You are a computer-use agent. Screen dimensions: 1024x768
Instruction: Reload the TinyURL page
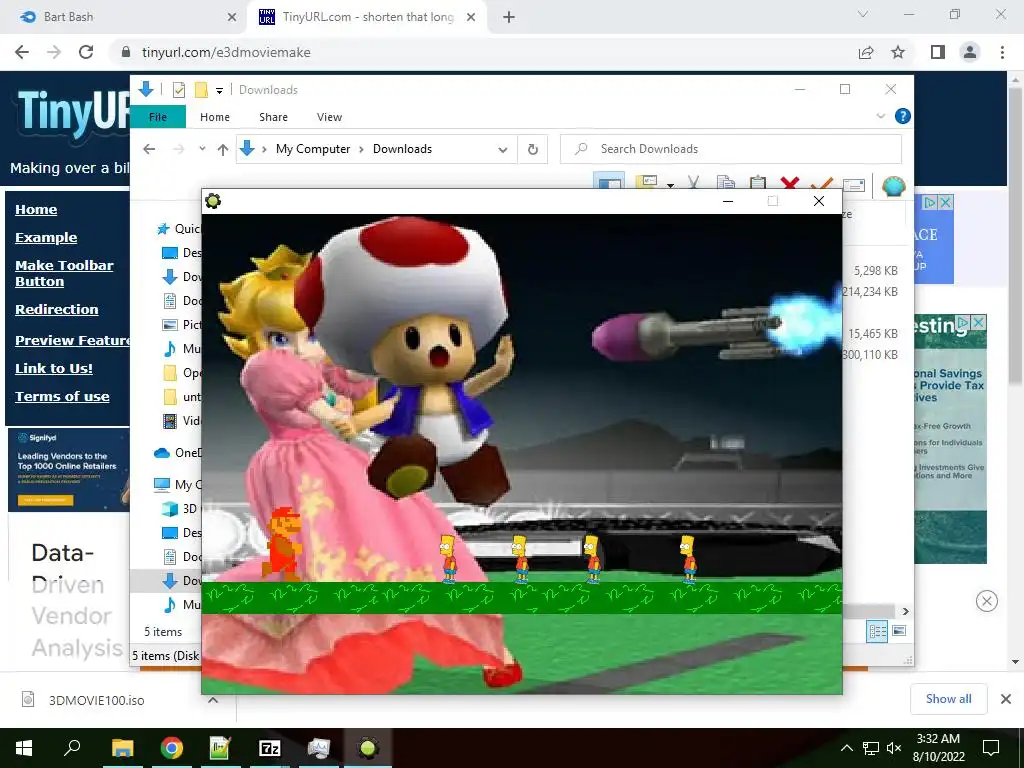[86, 52]
